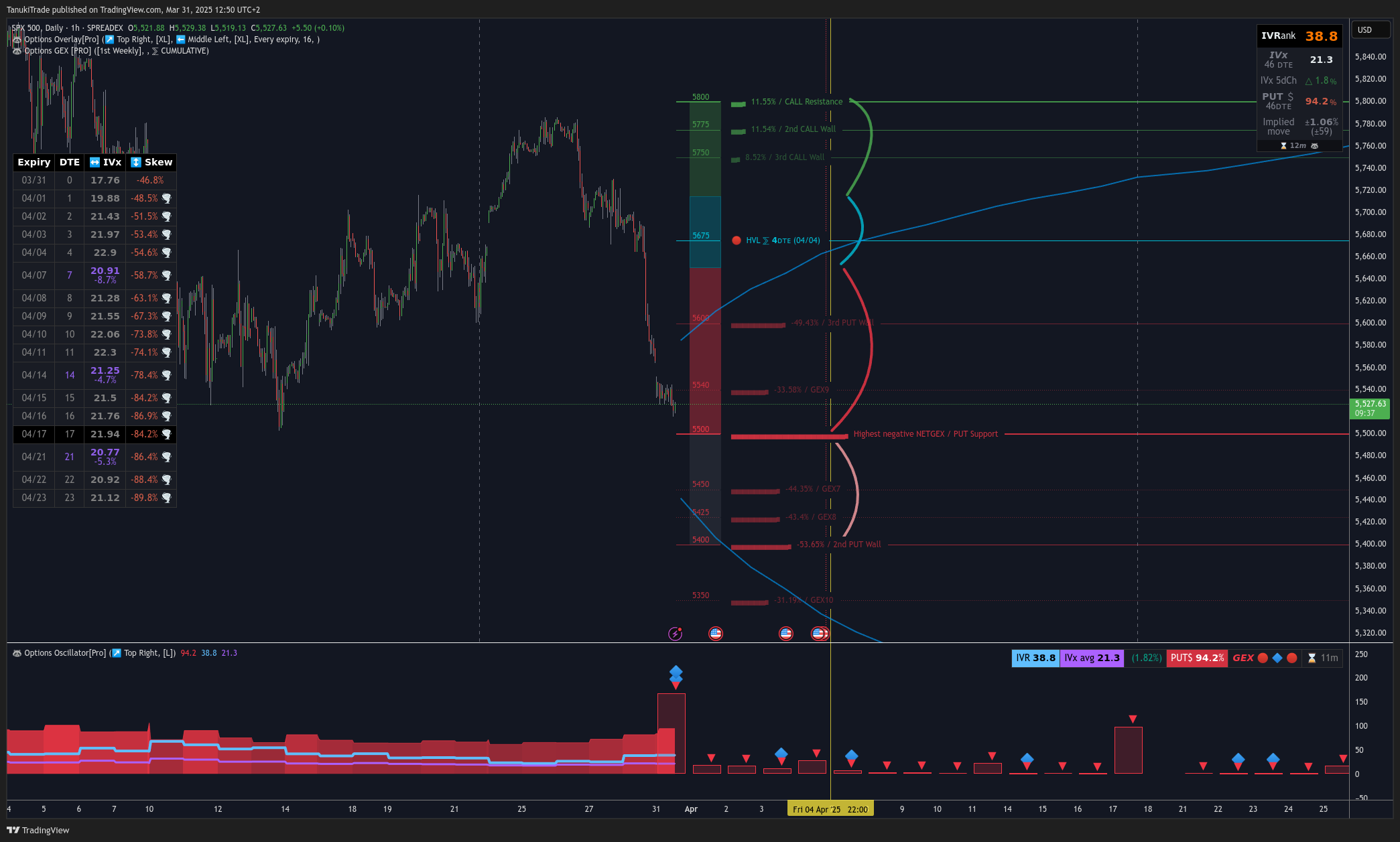This screenshot has width=1400, height=842.
Task: Click the tornado skew icon in 04/17 row
Action: pyautogui.click(x=166, y=434)
